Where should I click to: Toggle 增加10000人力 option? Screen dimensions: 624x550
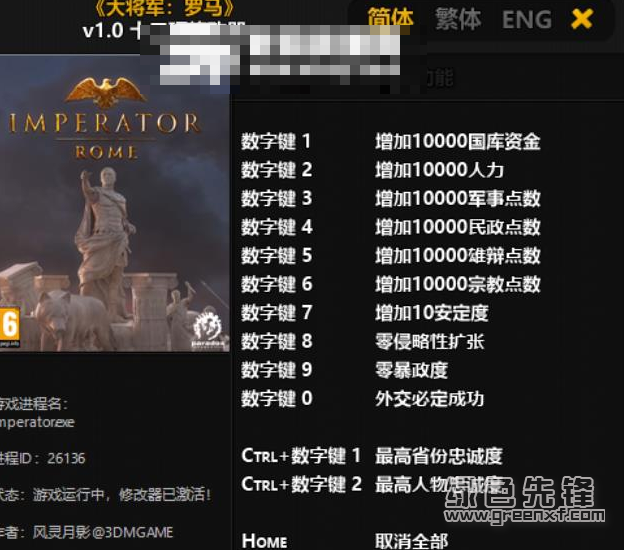pos(439,170)
